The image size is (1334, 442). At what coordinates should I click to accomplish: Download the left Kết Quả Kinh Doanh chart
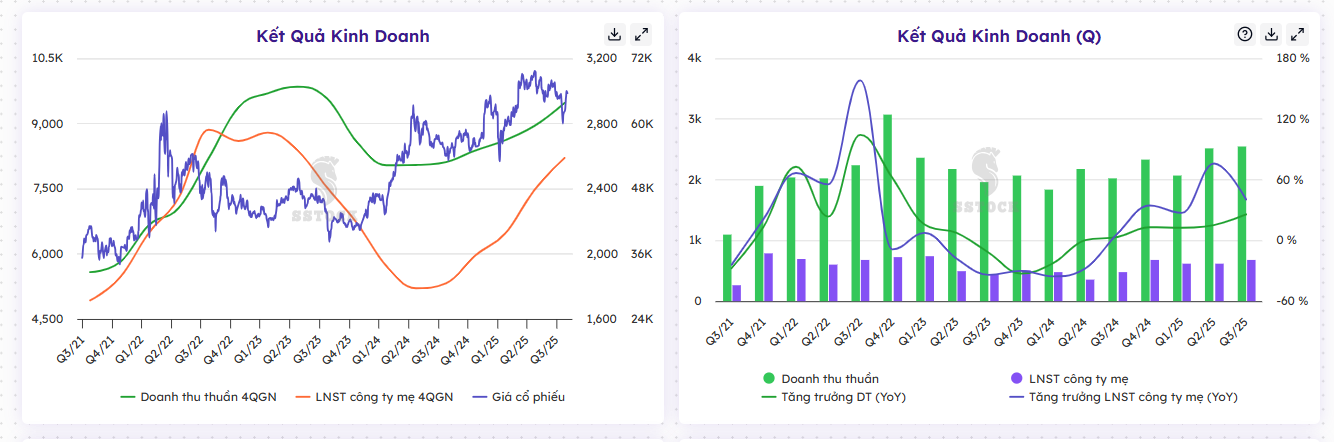[x=615, y=34]
